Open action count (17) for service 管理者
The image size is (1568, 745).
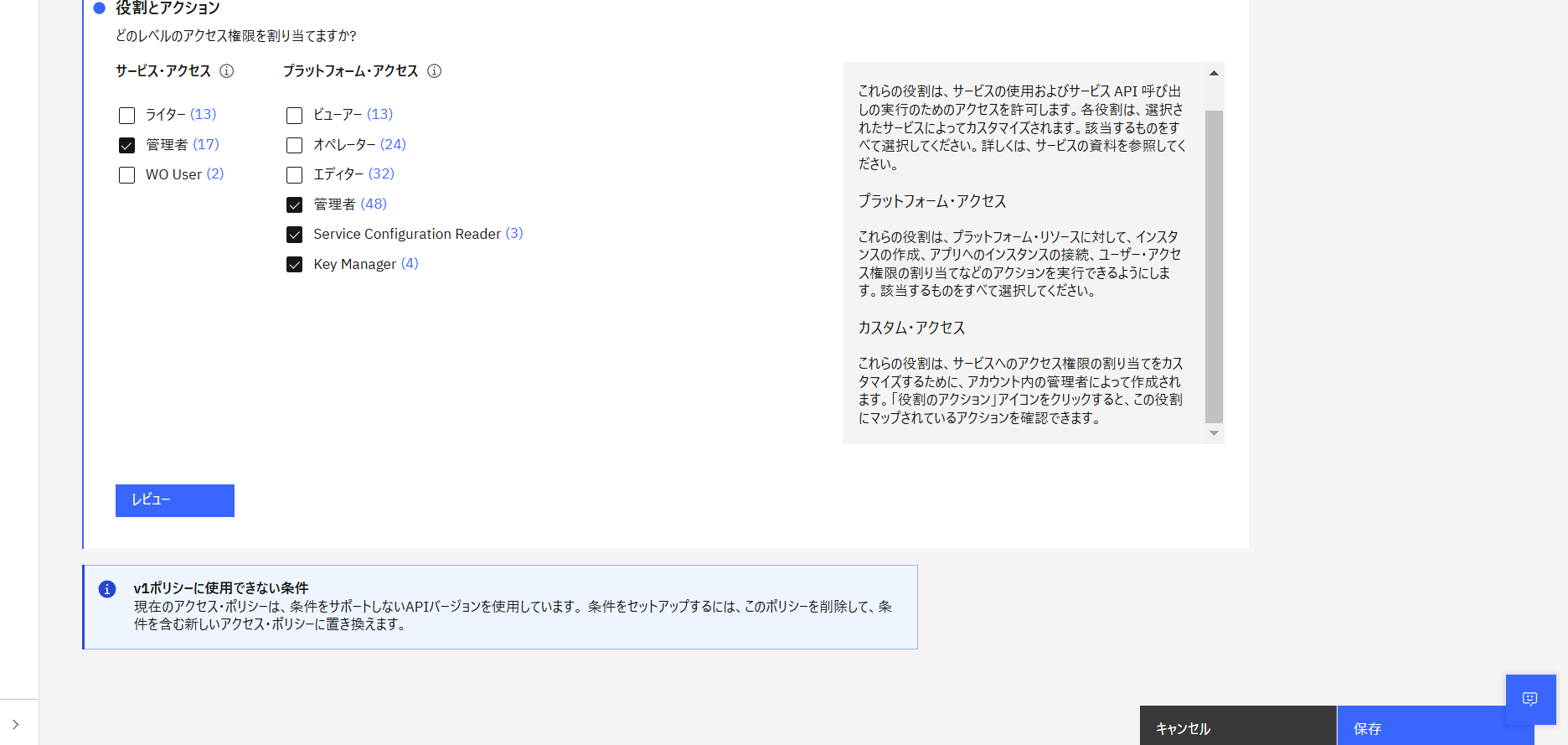pyautogui.click(x=206, y=144)
